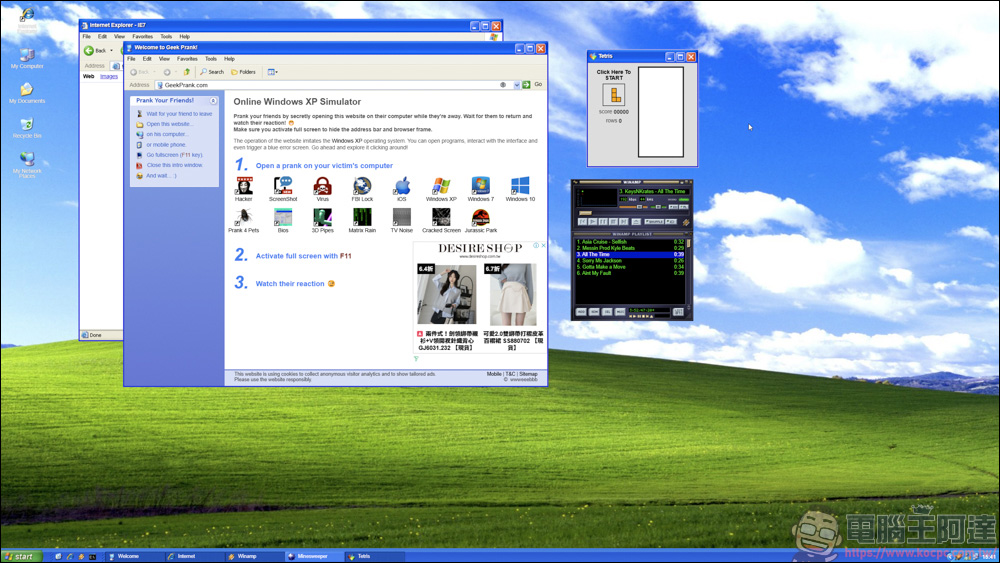The width and height of the screenshot is (1000, 563).
Task: Open View menu in Geek Prank window
Action: click(164, 59)
